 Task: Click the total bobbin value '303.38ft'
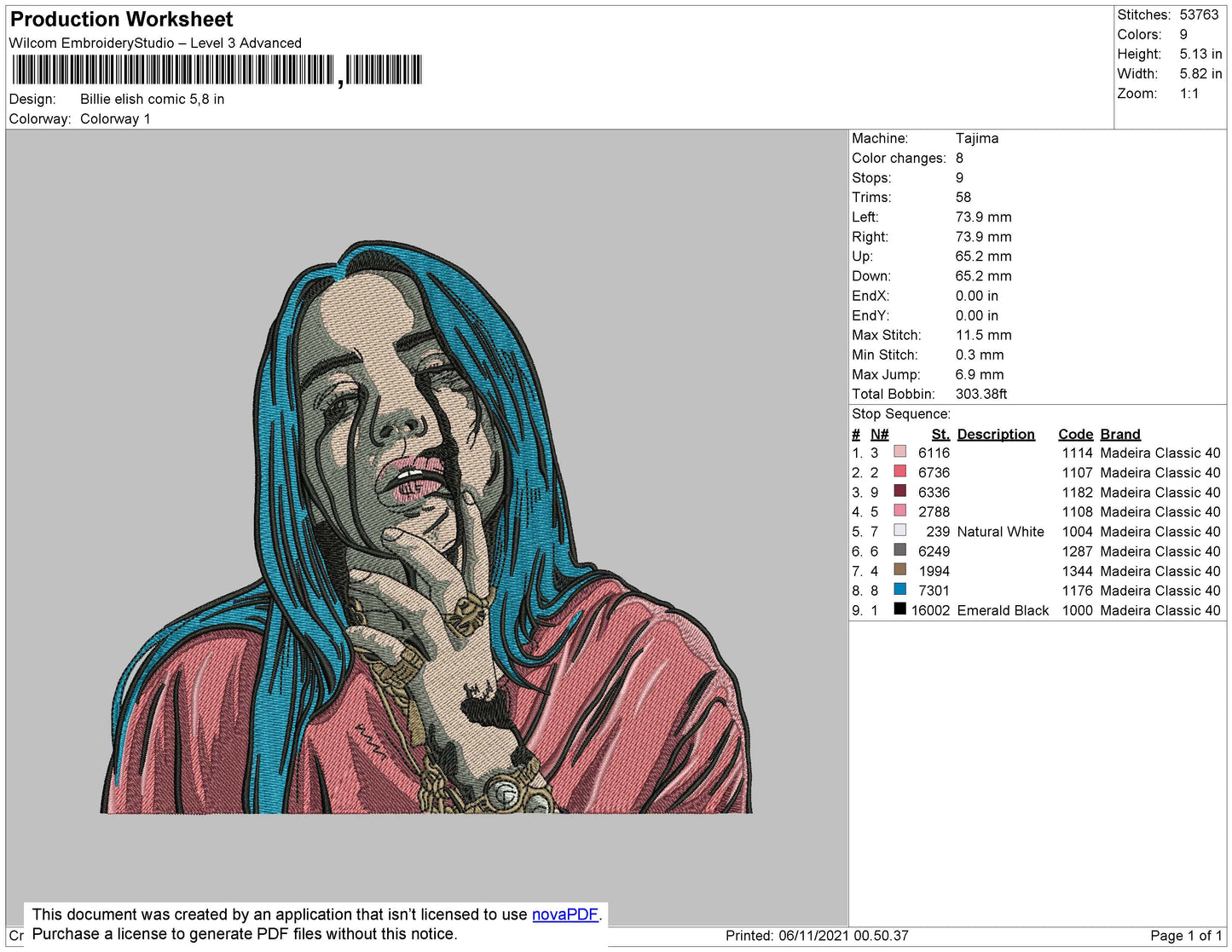(x=981, y=394)
